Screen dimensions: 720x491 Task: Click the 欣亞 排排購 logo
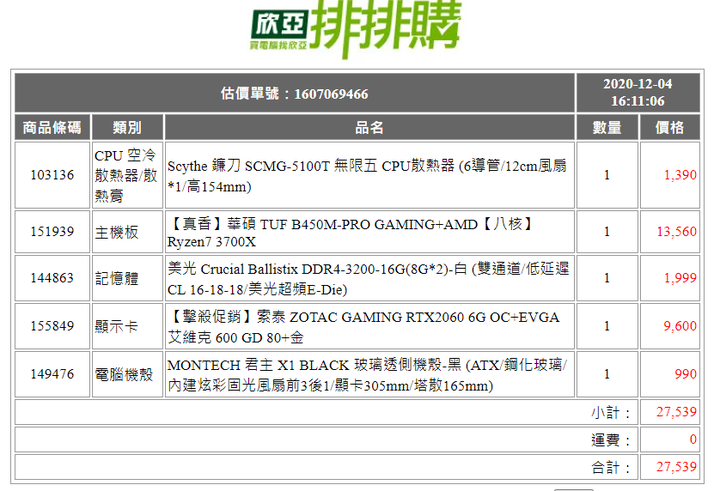click(355, 28)
